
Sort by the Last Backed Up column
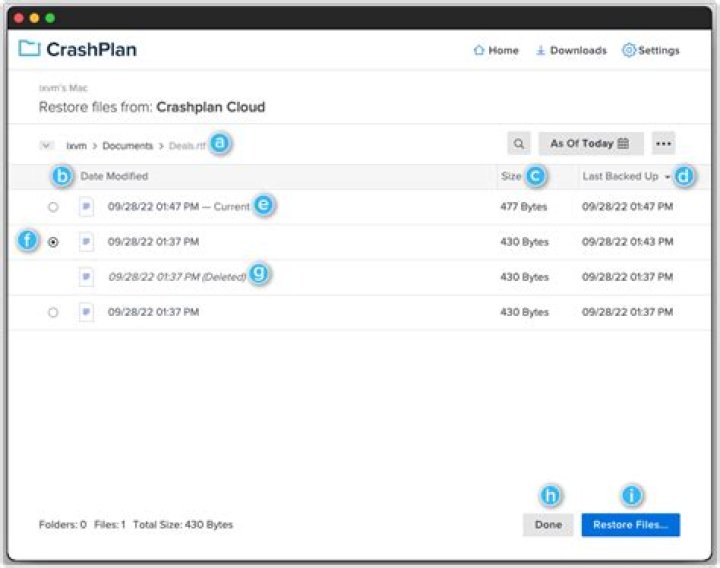(x=625, y=176)
